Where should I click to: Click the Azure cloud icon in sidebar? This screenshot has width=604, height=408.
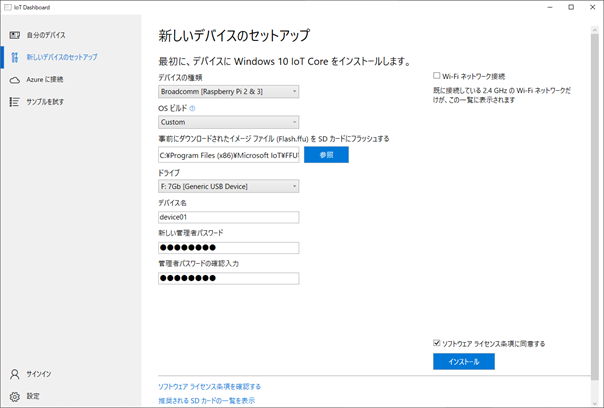(15, 80)
